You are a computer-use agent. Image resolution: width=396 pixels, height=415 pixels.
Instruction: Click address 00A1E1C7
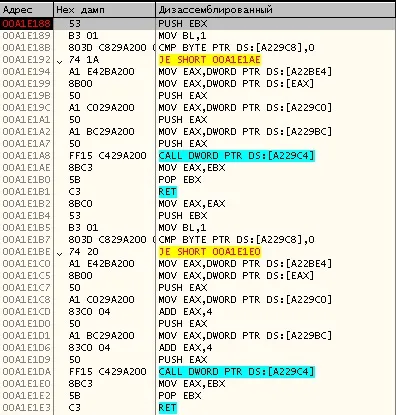26,288
